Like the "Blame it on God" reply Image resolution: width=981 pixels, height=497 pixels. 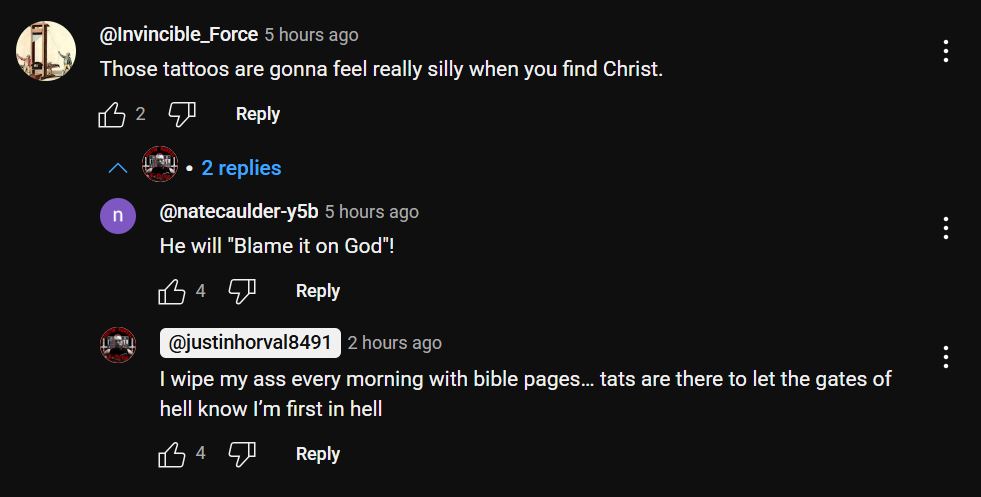[x=172, y=292]
